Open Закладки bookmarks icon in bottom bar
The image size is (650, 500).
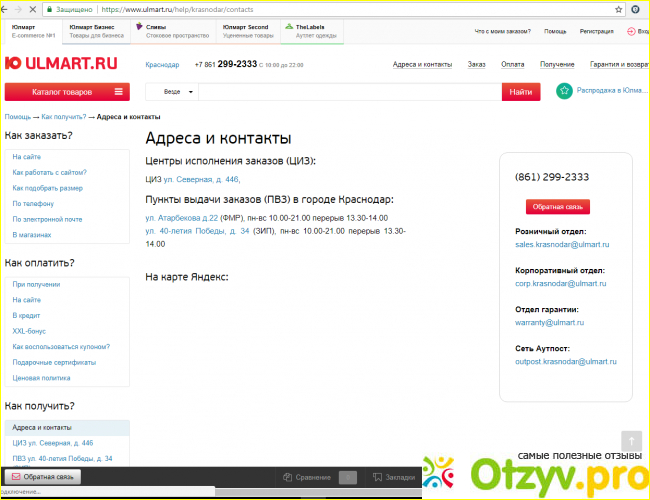click(x=377, y=477)
